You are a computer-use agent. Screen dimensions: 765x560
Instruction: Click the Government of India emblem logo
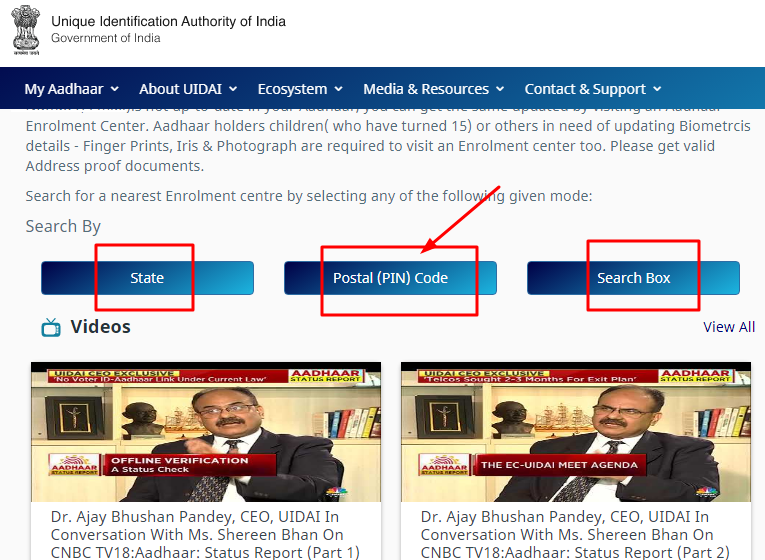coord(26,30)
